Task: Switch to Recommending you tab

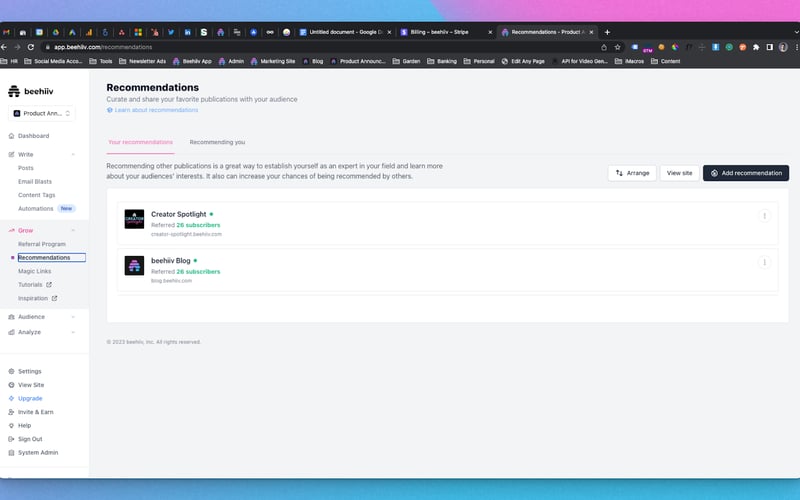Action: (x=217, y=142)
